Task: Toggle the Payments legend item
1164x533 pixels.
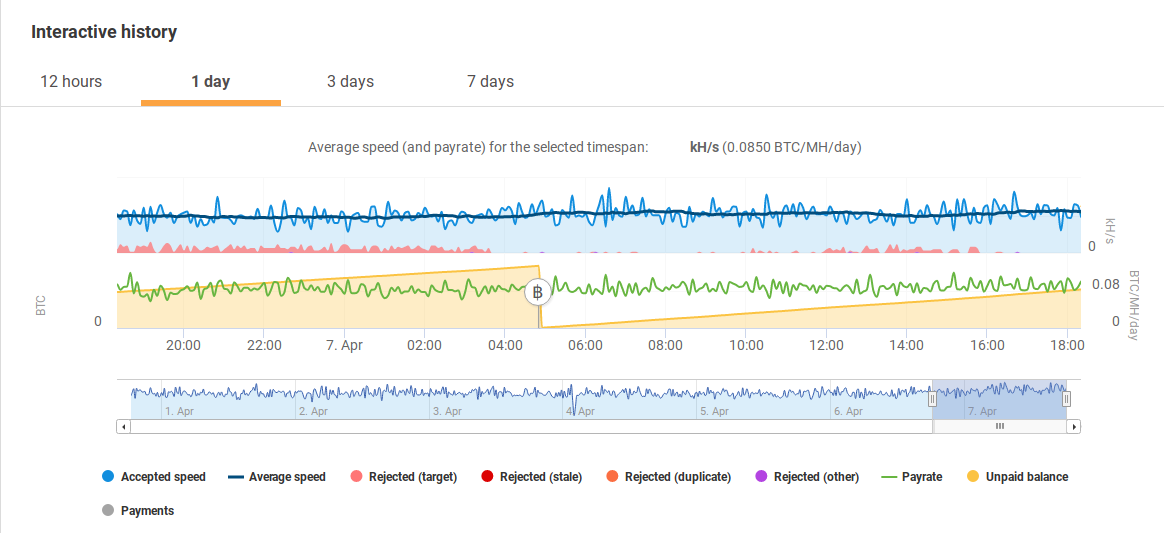Action: [138, 511]
